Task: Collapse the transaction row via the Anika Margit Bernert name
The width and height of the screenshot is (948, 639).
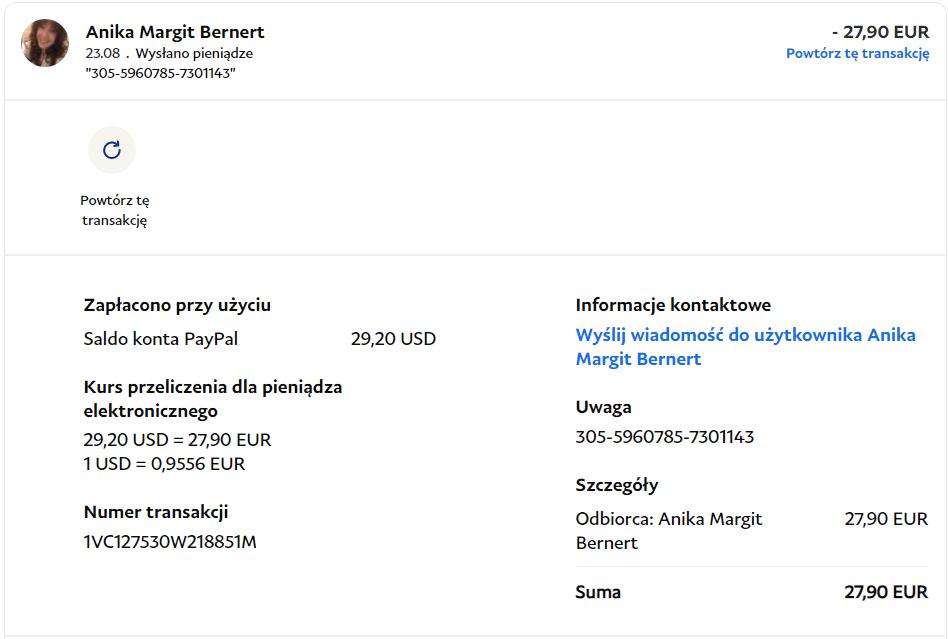Action: tap(175, 32)
